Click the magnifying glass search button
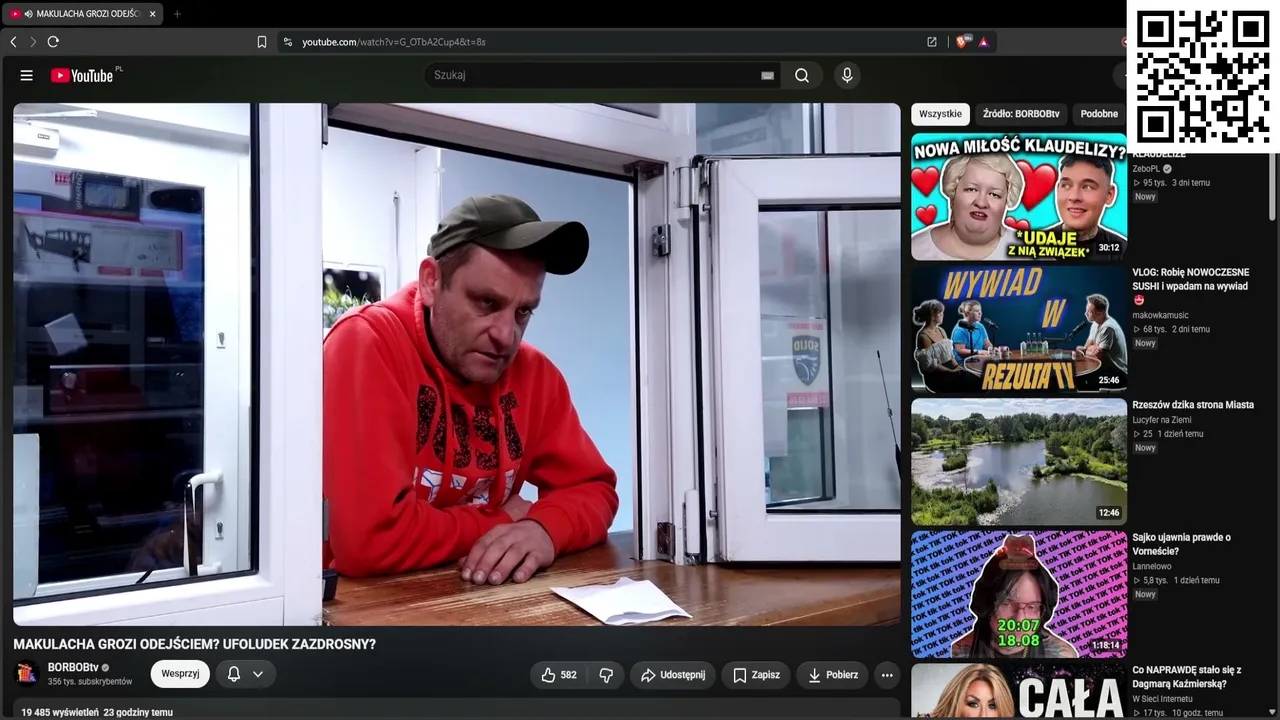The width and height of the screenshot is (1280, 720). pyautogui.click(x=802, y=75)
